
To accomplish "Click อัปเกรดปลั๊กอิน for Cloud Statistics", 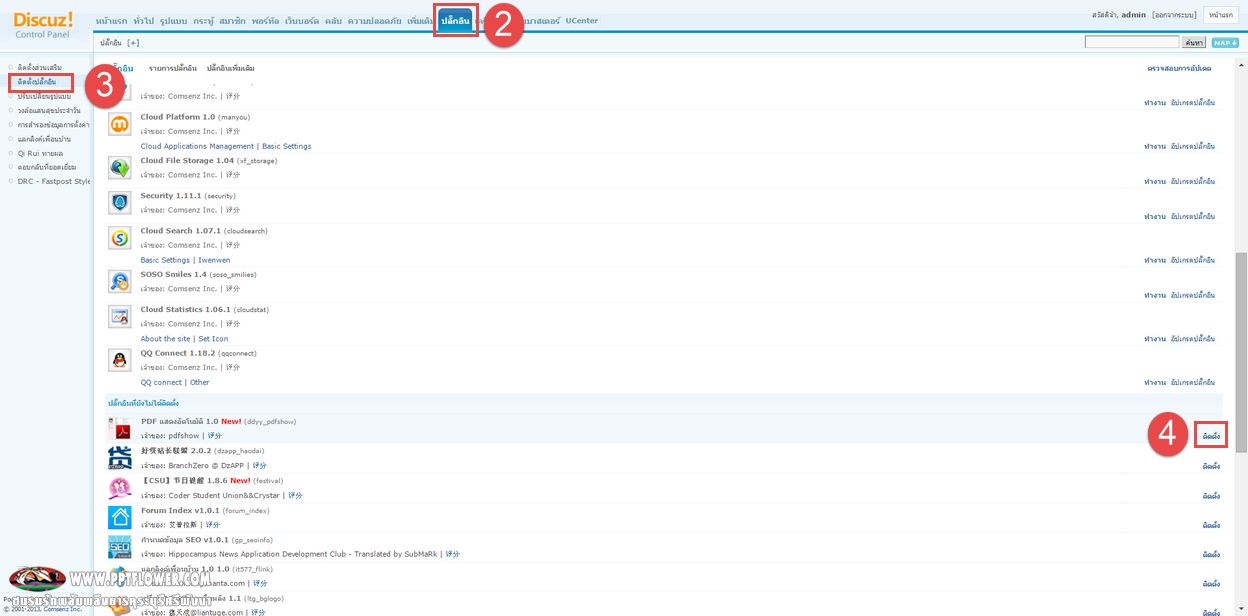I will 1193,339.
